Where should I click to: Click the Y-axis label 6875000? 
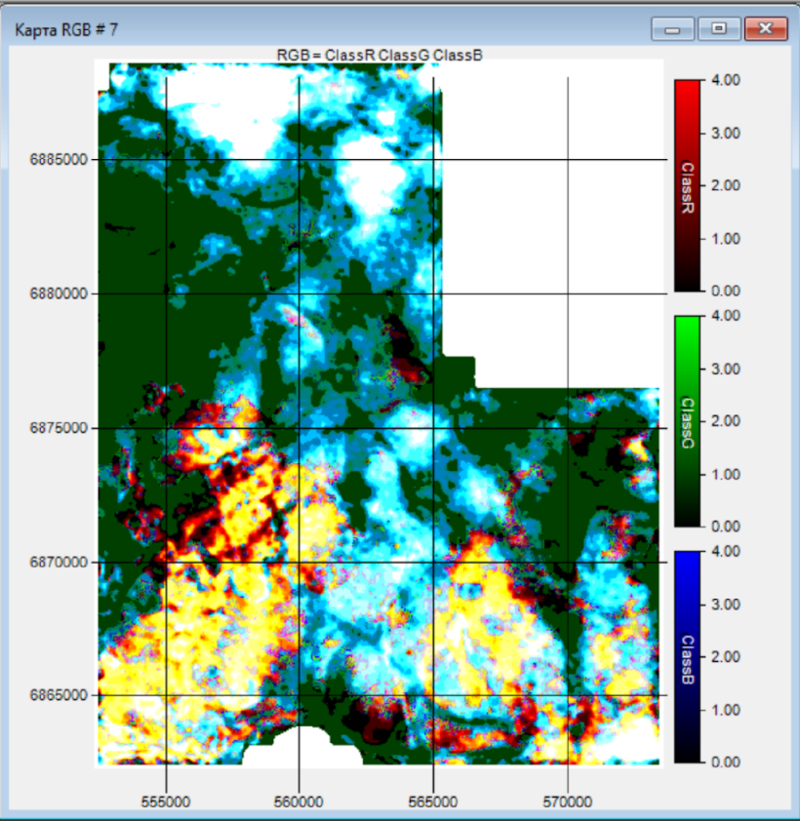click(x=59, y=428)
